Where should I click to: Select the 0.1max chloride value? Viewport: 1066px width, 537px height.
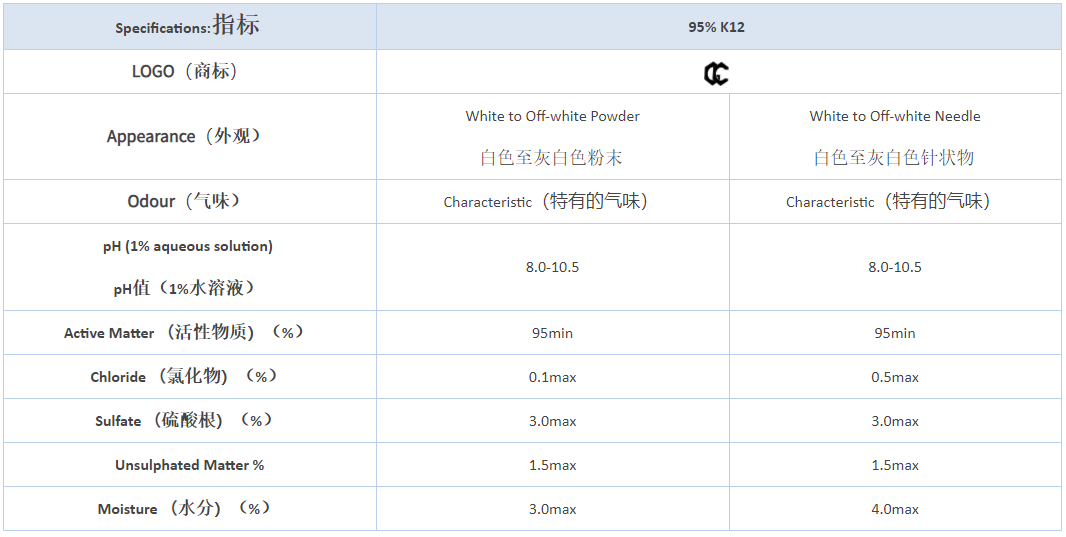553,377
